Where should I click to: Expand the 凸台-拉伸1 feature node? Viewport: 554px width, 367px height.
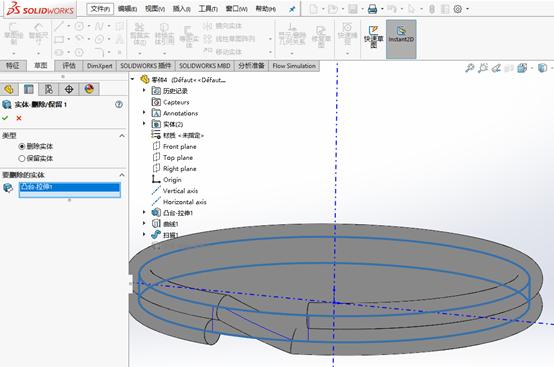coord(144,212)
